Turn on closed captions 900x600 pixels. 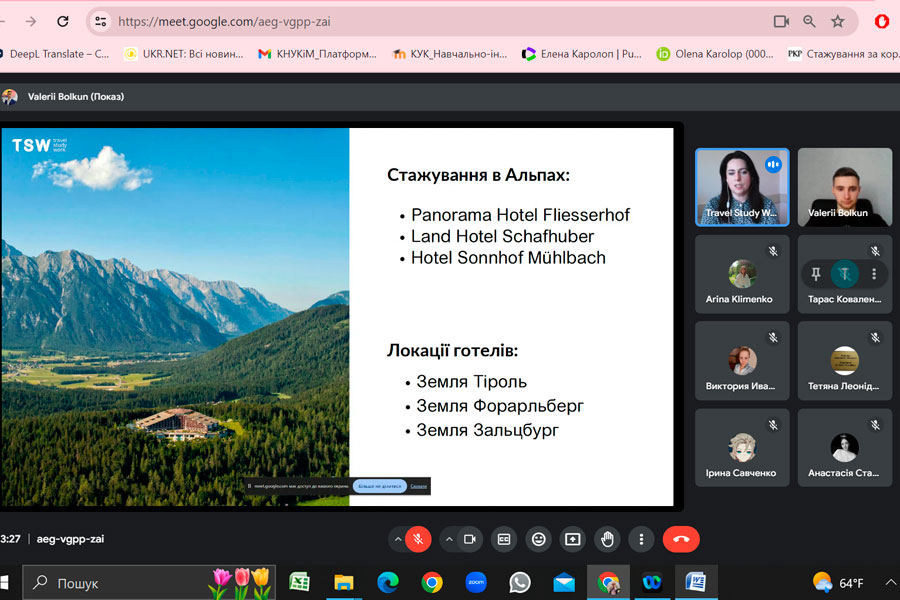point(505,539)
